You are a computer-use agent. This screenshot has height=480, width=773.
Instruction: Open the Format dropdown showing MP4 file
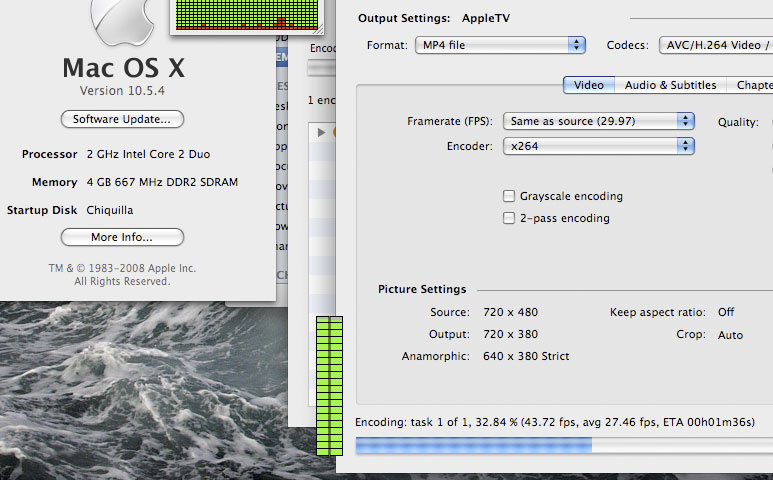click(x=500, y=45)
